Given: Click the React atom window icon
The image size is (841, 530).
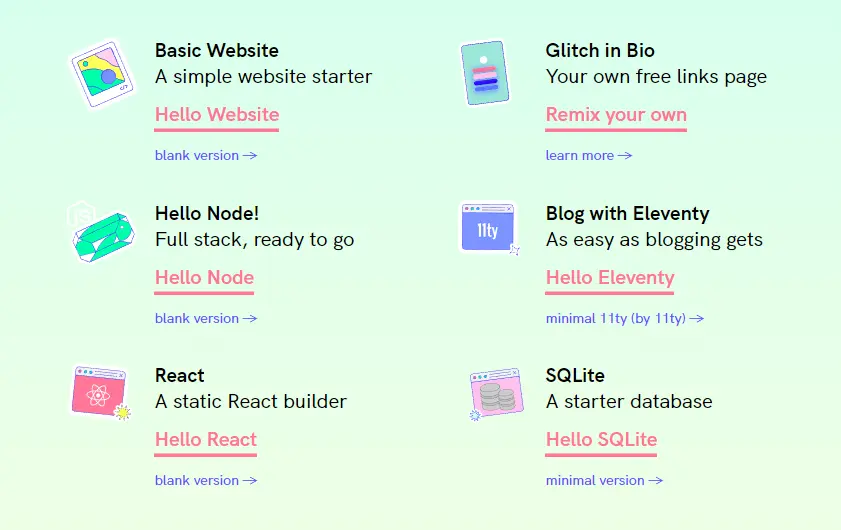Looking at the screenshot, I should (x=100, y=392).
